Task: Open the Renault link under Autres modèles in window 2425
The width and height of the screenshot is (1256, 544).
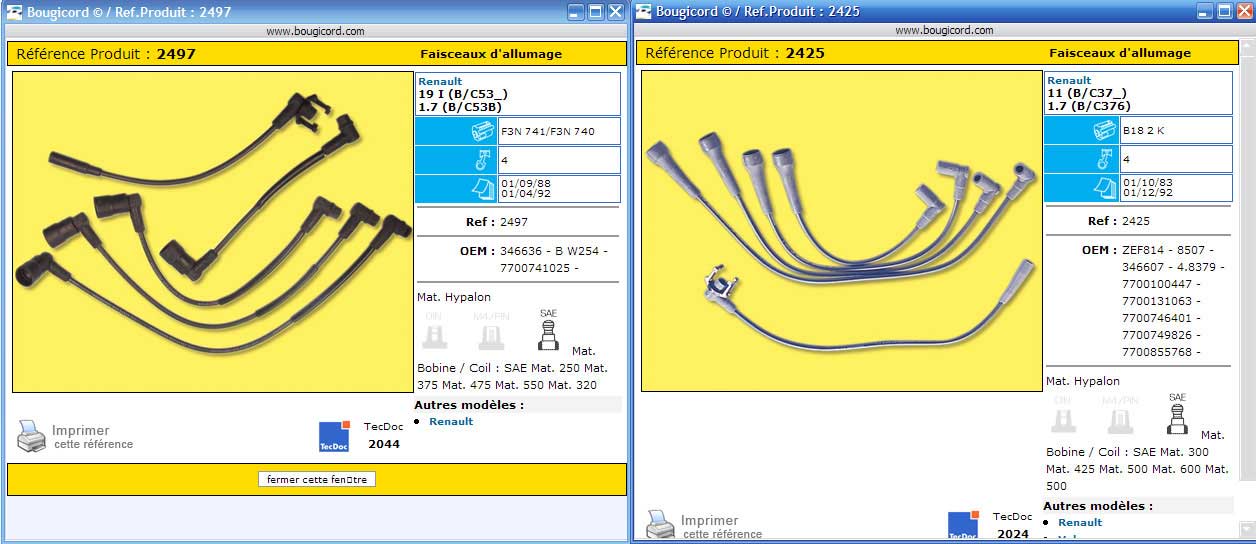Action: click(x=1080, y=522)
